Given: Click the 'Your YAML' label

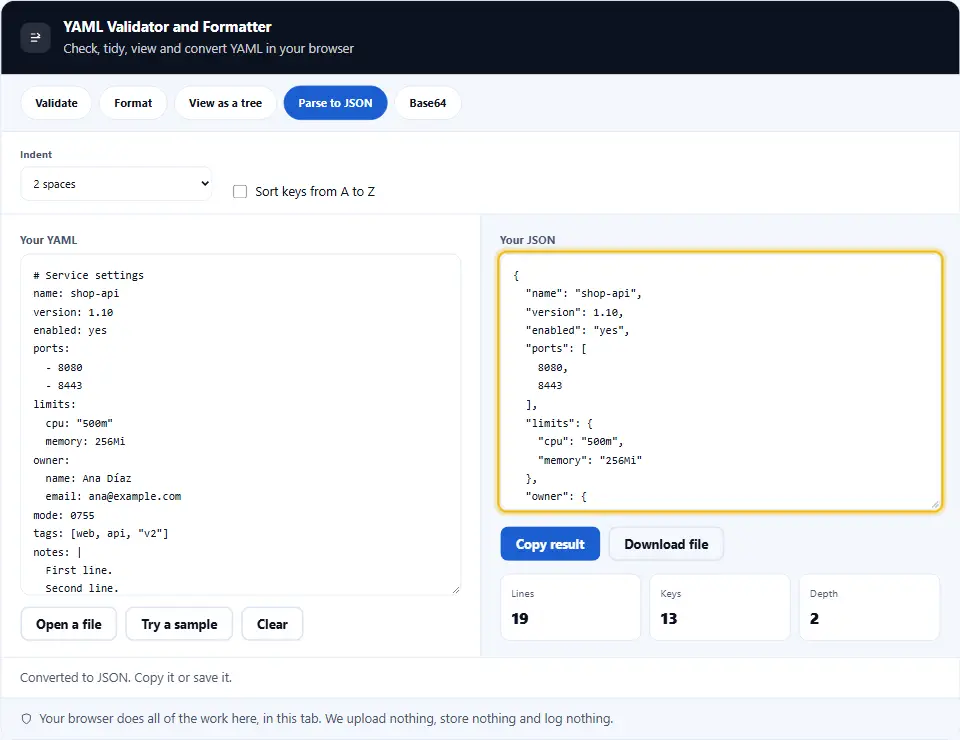Looking at the screenshot, I should coord(48,240).
